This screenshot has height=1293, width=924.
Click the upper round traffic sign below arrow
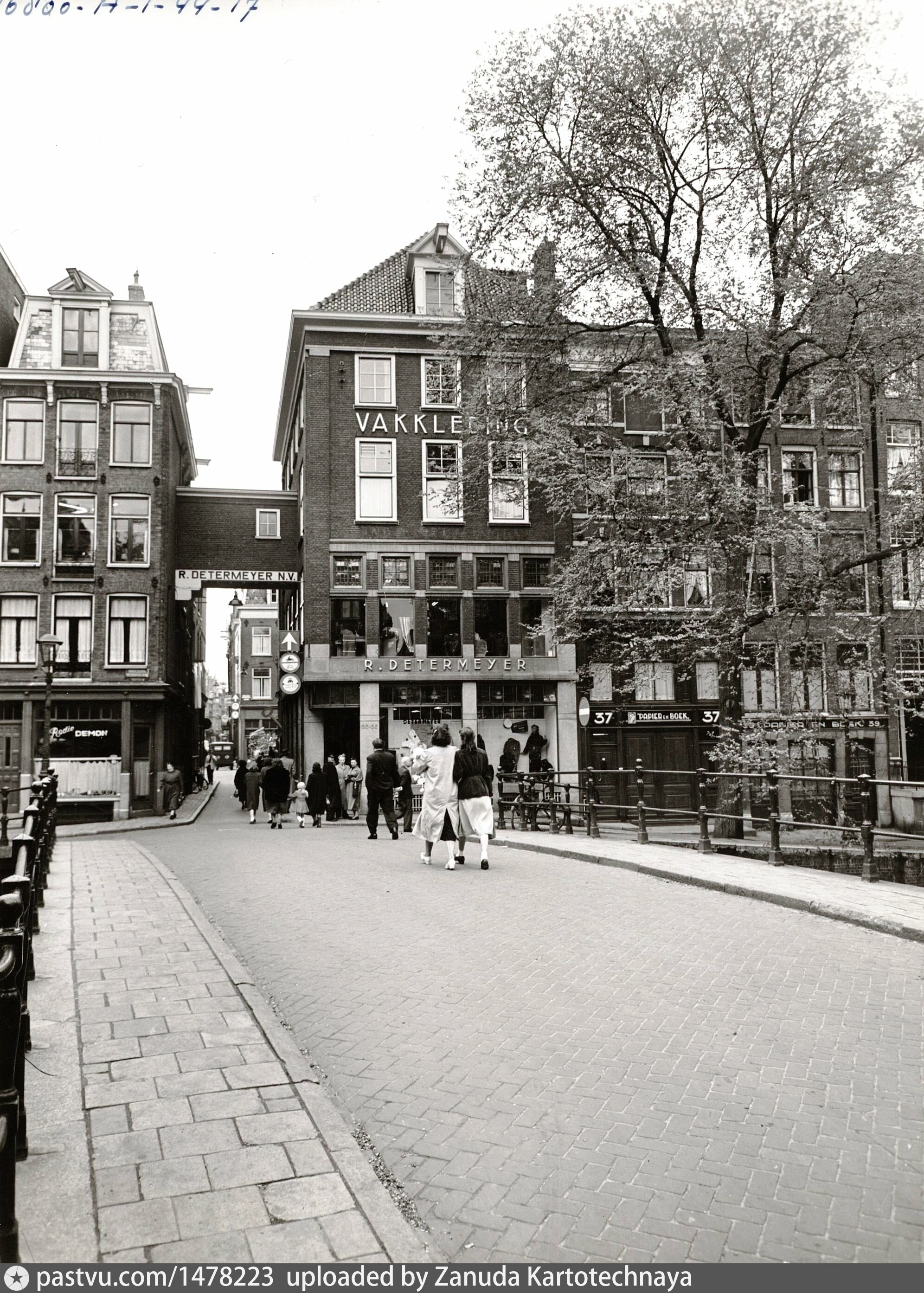pyautogui.click(x=289, y=663)
